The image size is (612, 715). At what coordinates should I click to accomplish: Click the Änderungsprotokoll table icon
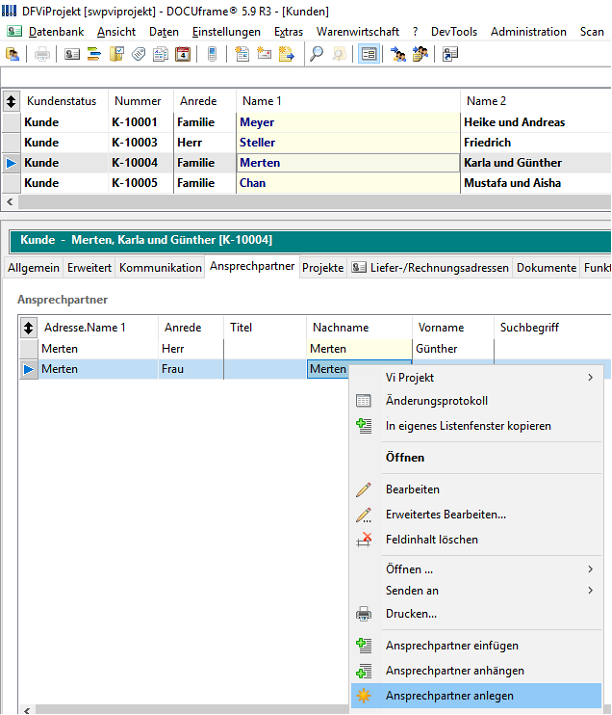(363, 401)
